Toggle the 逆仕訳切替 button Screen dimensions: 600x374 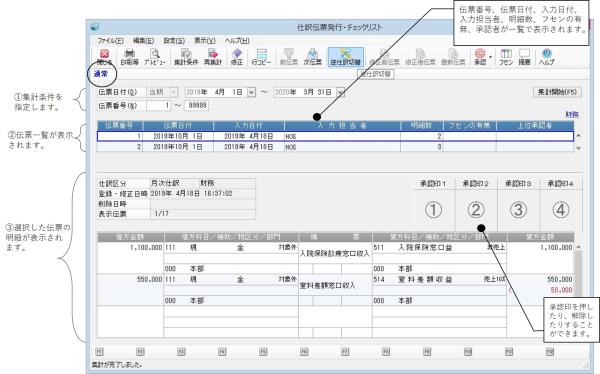[x=346, y=57]
